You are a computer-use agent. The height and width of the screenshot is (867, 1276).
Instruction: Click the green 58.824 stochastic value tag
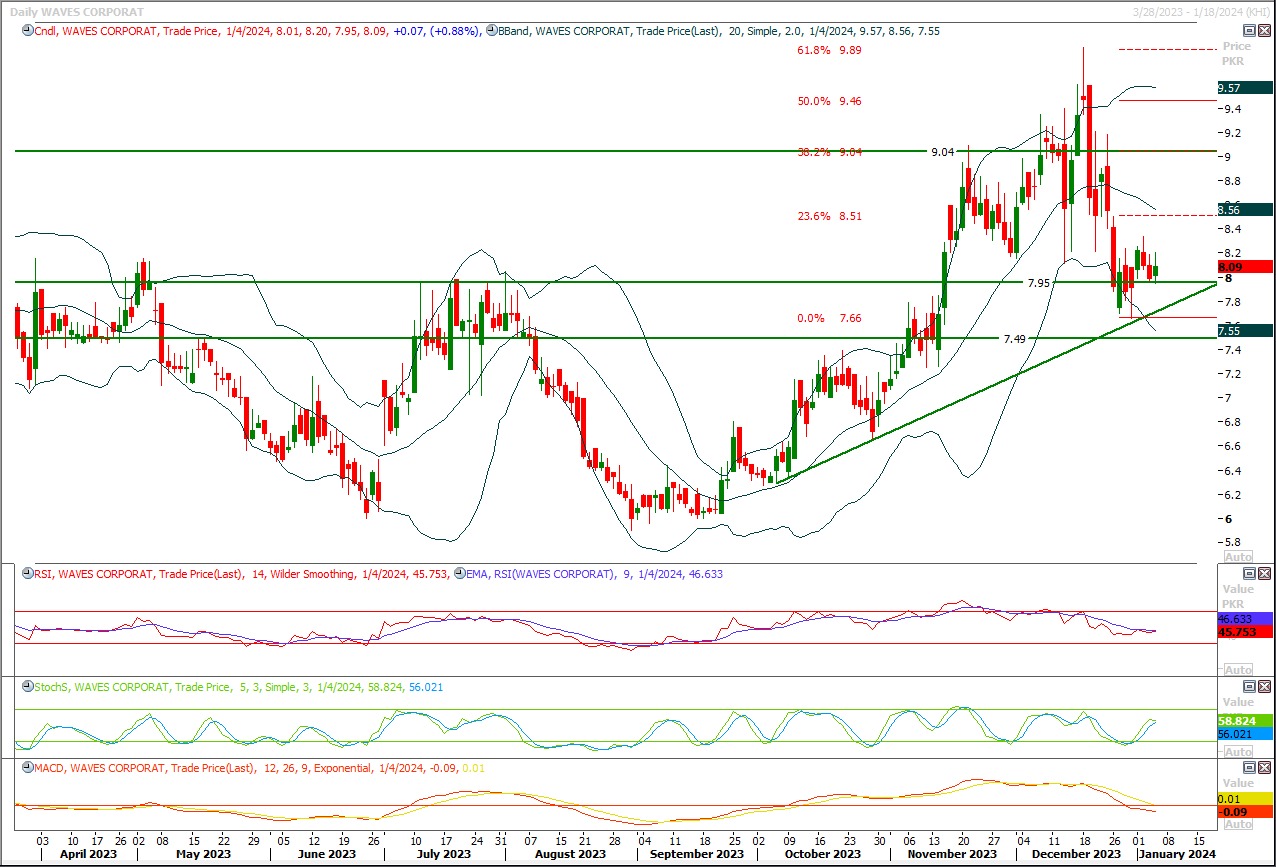point(1245,720)
